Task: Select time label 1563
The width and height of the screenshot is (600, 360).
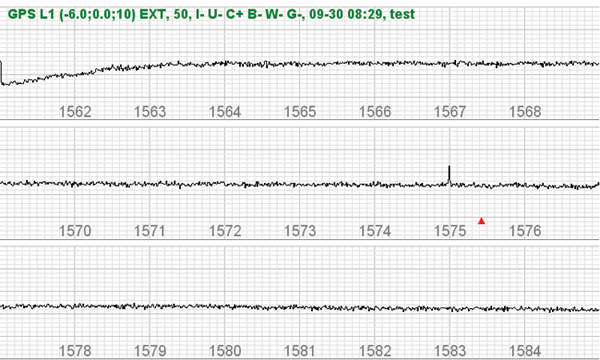Action: click(150, 112)
